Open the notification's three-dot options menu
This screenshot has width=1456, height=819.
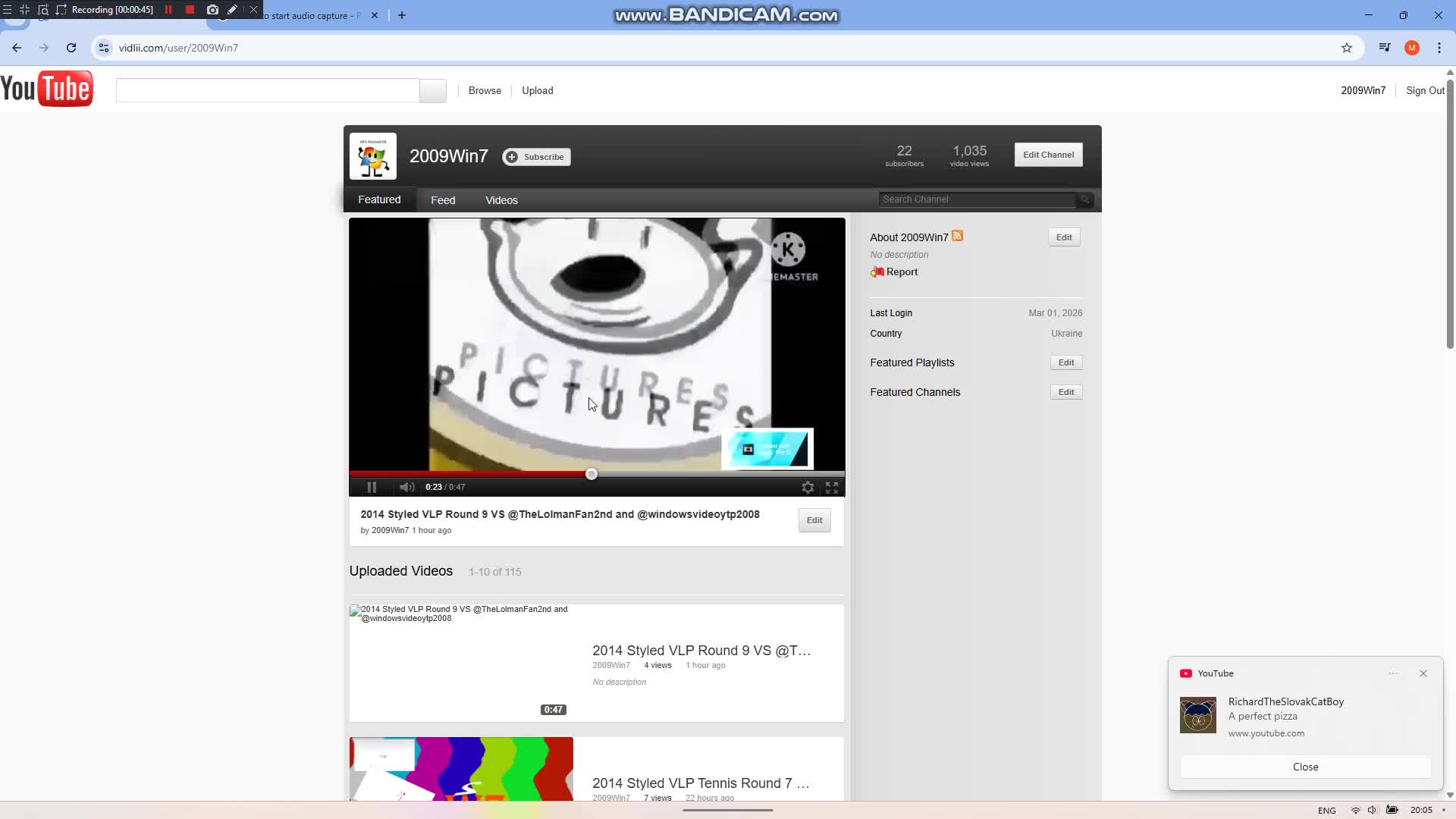coord(1393,673)
